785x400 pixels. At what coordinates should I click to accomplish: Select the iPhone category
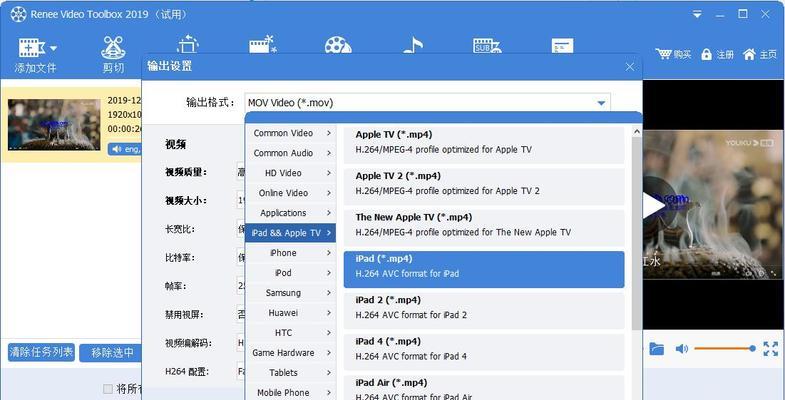(x=290, y=253)
